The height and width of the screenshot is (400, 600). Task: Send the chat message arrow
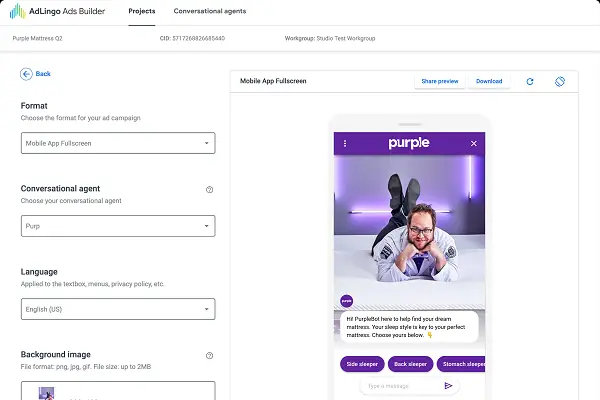[448, 385]
